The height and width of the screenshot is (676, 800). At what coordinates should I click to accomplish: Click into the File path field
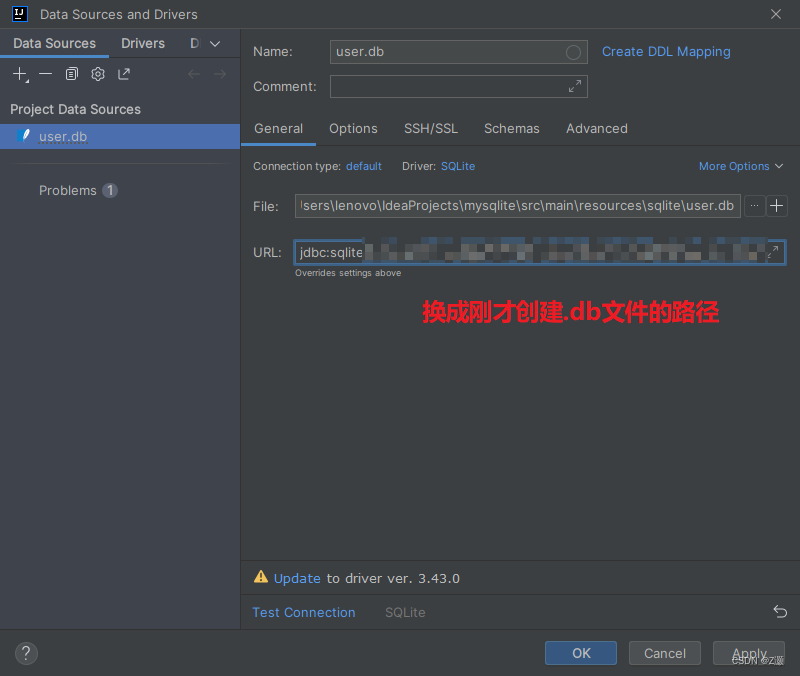pyautogui.click(x=517, y=206)
